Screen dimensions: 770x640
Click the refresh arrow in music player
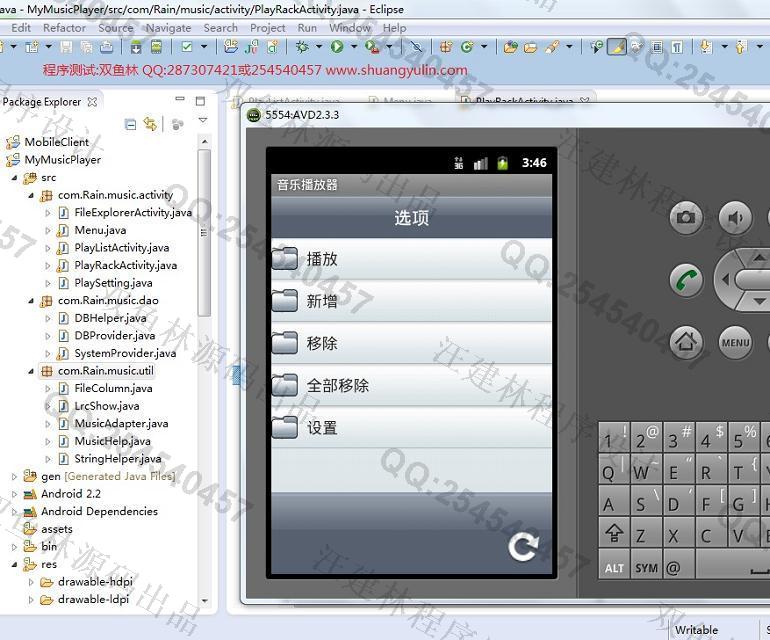tap(523, 547)
